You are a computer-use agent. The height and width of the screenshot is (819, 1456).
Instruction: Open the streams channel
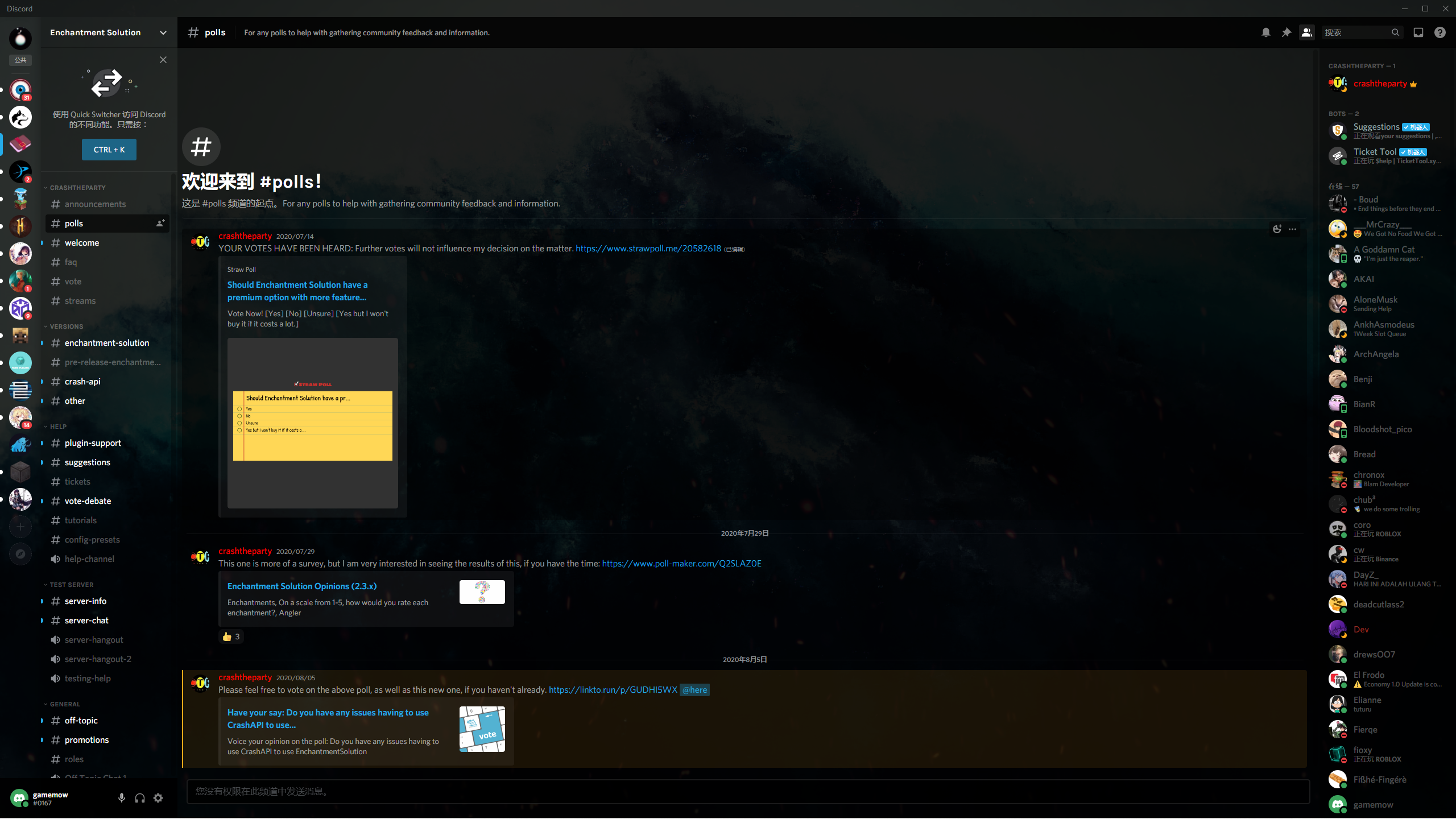(x=107, y=301)
